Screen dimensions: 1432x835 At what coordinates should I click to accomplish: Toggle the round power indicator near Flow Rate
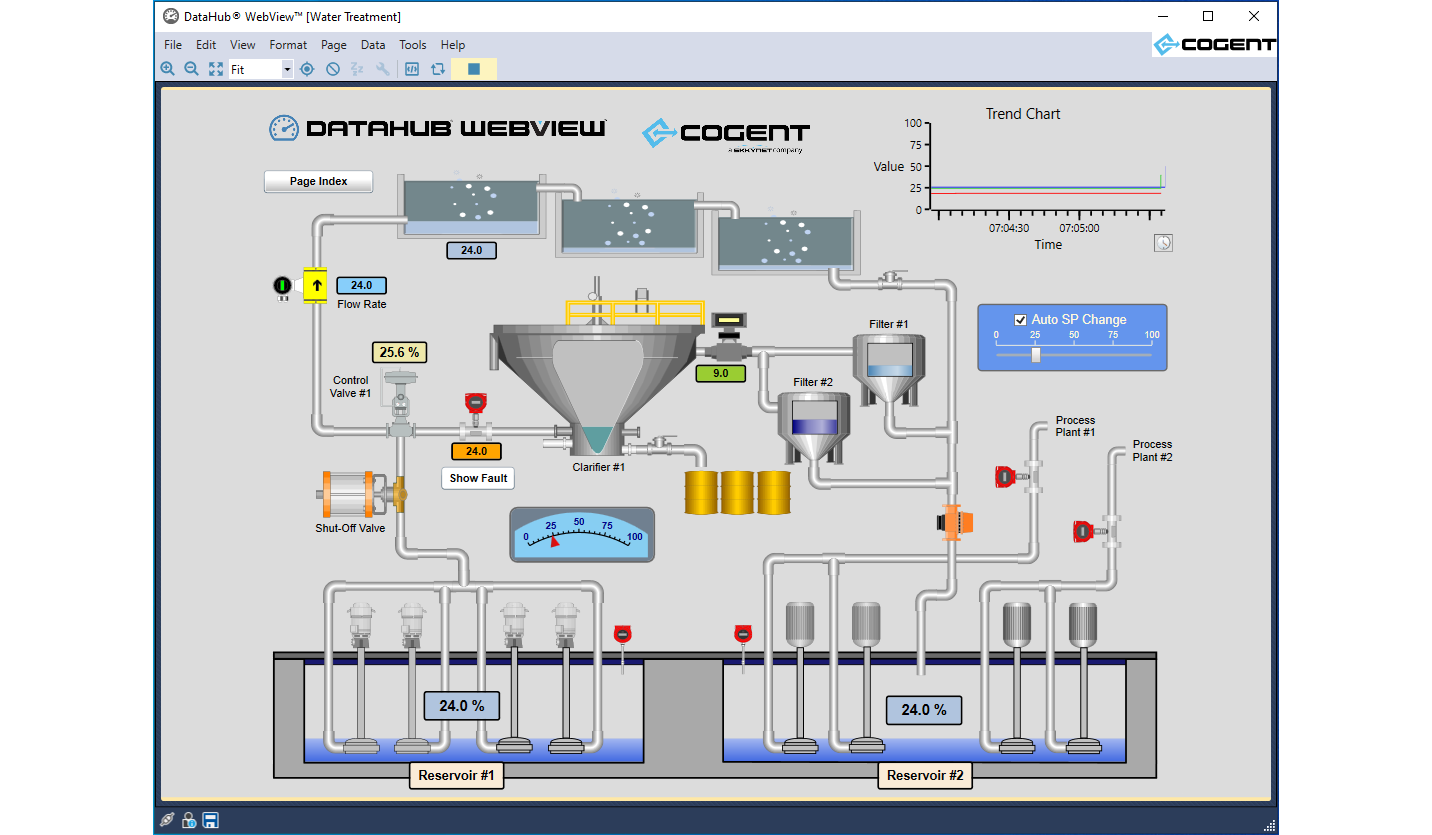tap(283, 286)
